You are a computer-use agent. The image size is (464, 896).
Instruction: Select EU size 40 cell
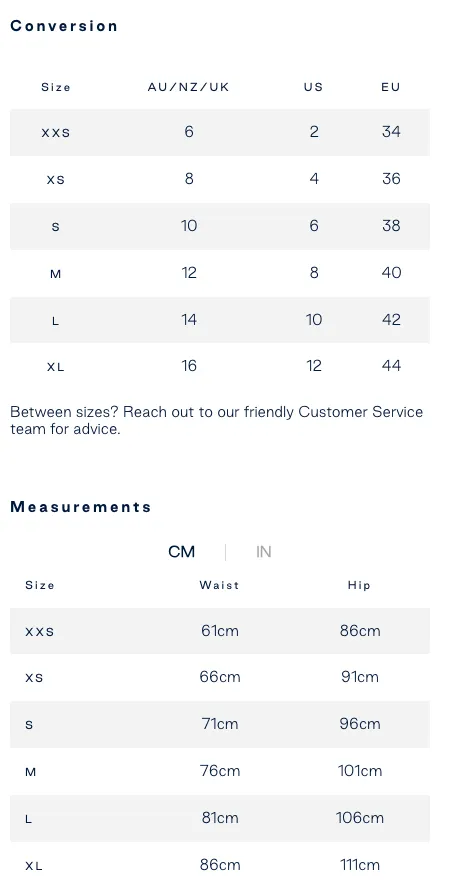[391, 273]
